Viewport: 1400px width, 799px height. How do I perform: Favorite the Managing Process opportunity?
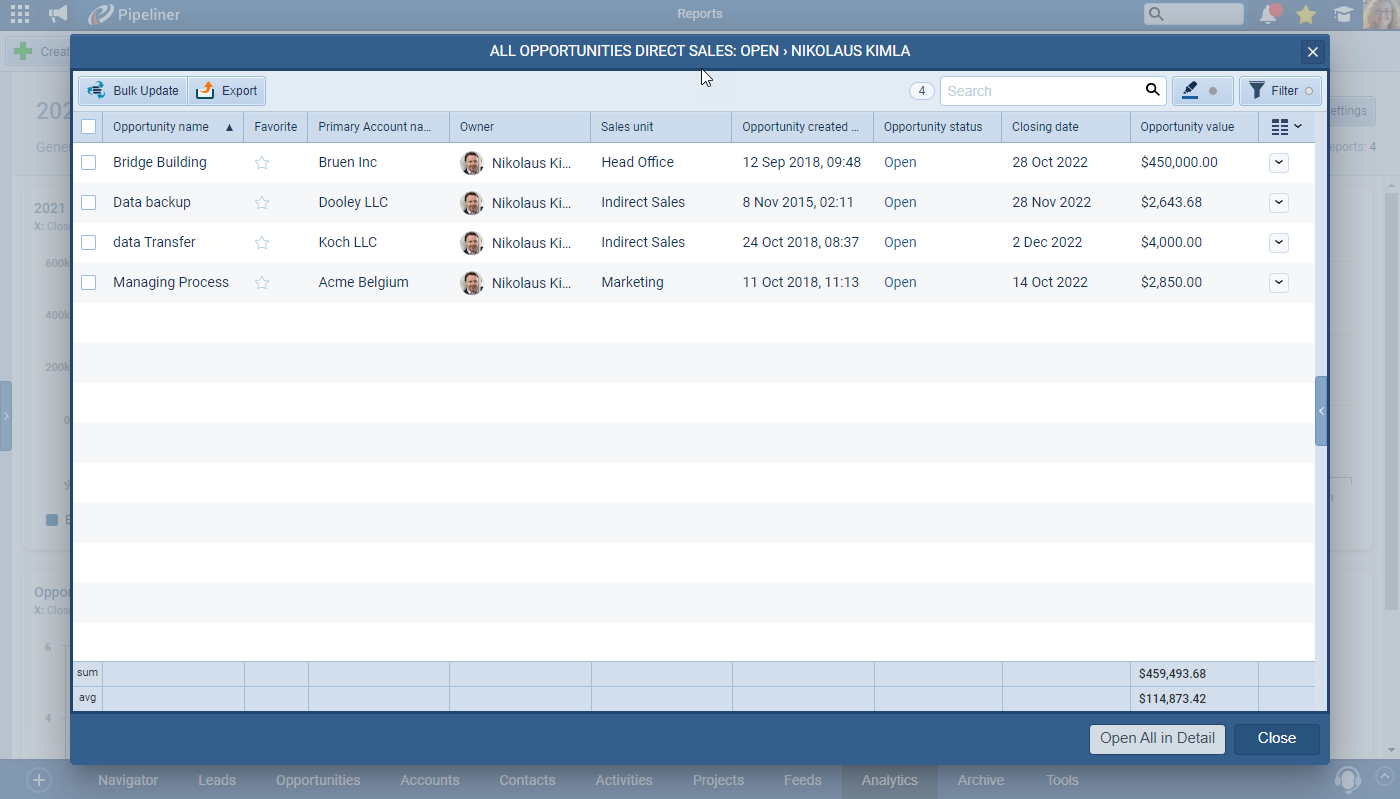pos(262,283)
